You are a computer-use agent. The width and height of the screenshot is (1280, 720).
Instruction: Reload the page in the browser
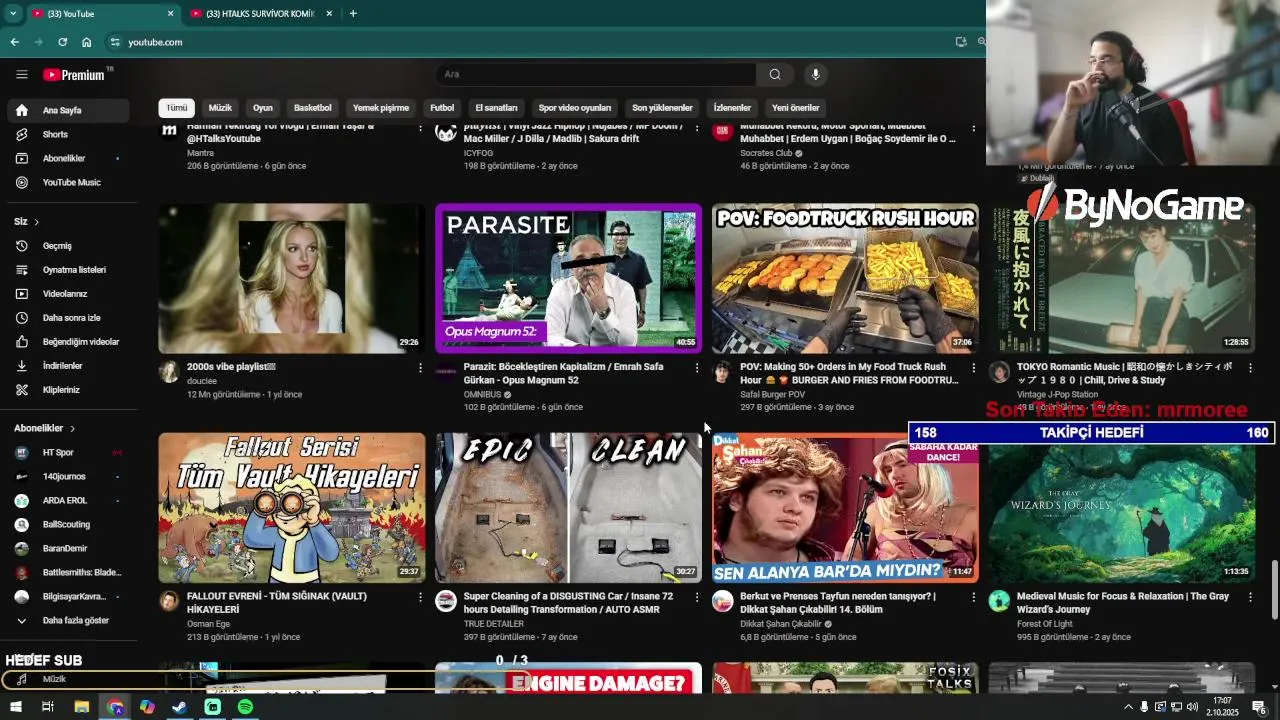(62, 42)
